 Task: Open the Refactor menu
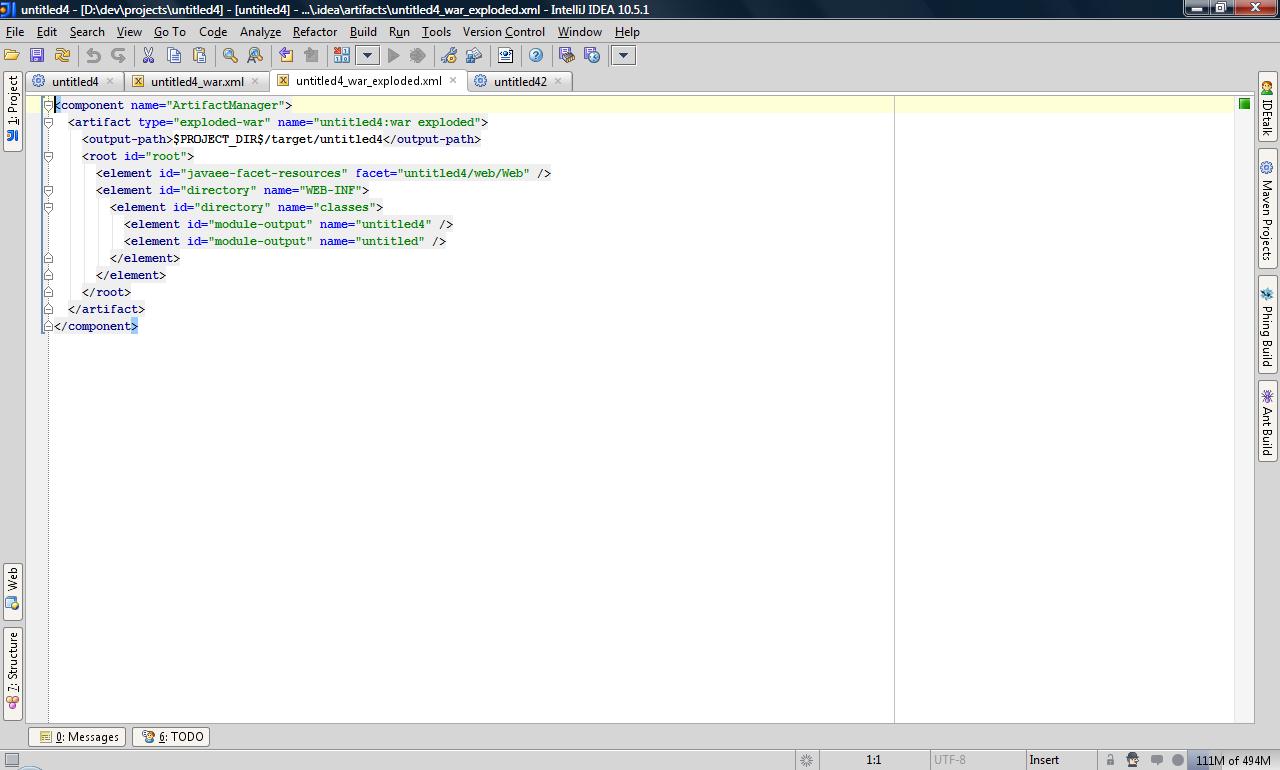[x=315, y=32]
